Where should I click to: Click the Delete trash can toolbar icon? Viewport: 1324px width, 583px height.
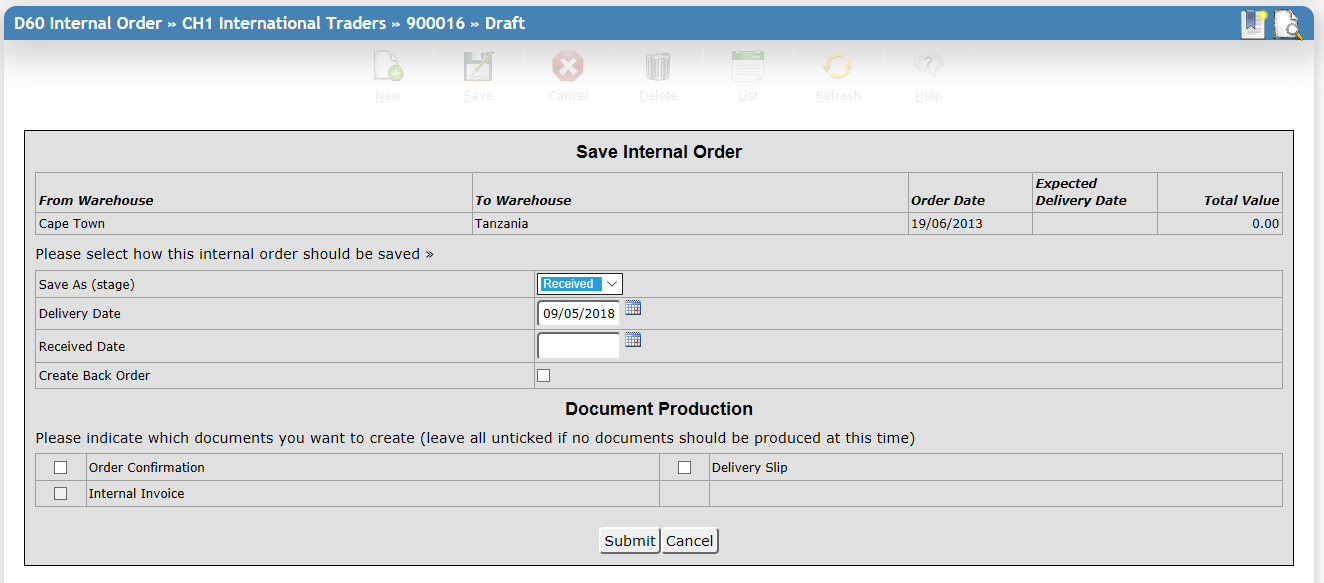pyautogui.click(x=658, y=67)
